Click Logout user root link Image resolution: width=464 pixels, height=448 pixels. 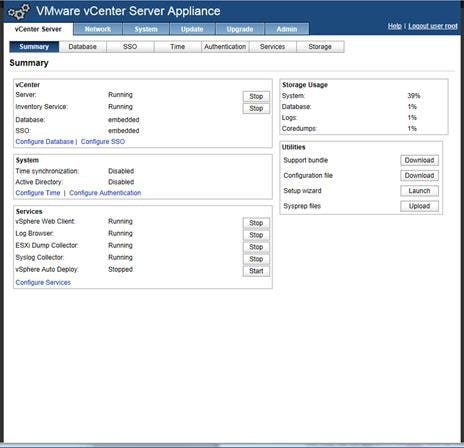coord(433,26)
